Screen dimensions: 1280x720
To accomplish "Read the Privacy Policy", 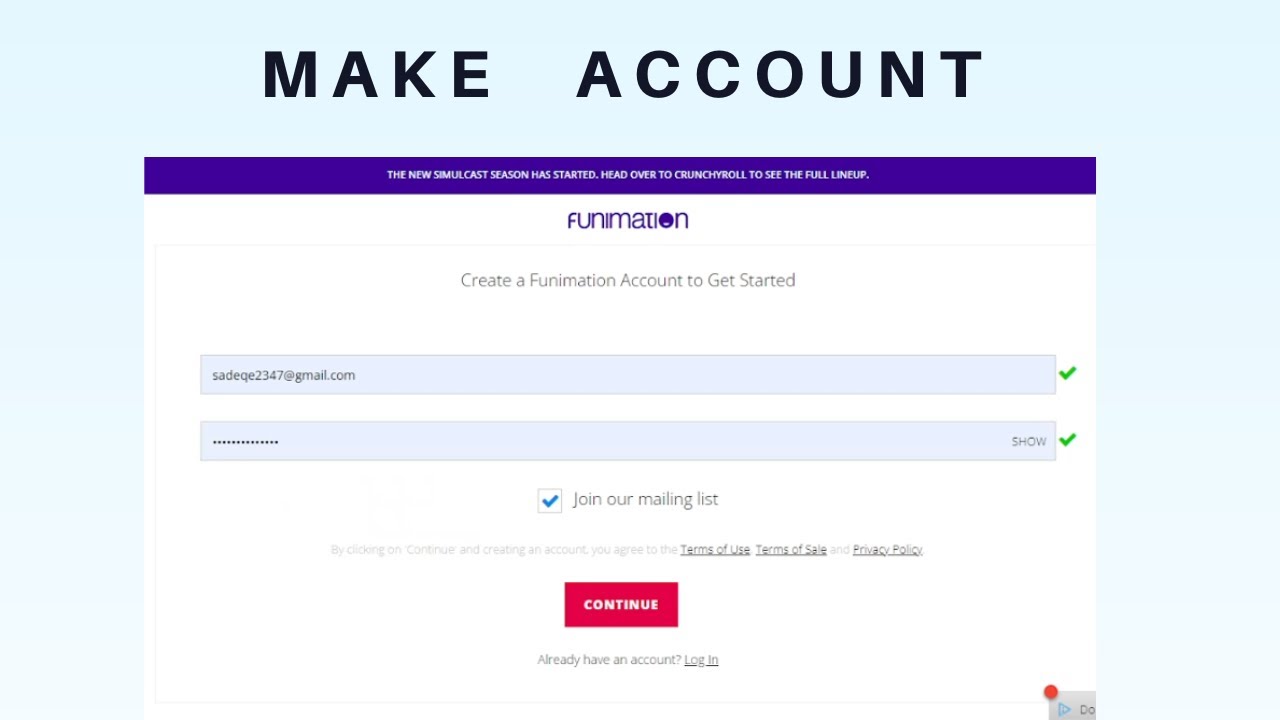I will pyautogui.click(x=887, y=549).
